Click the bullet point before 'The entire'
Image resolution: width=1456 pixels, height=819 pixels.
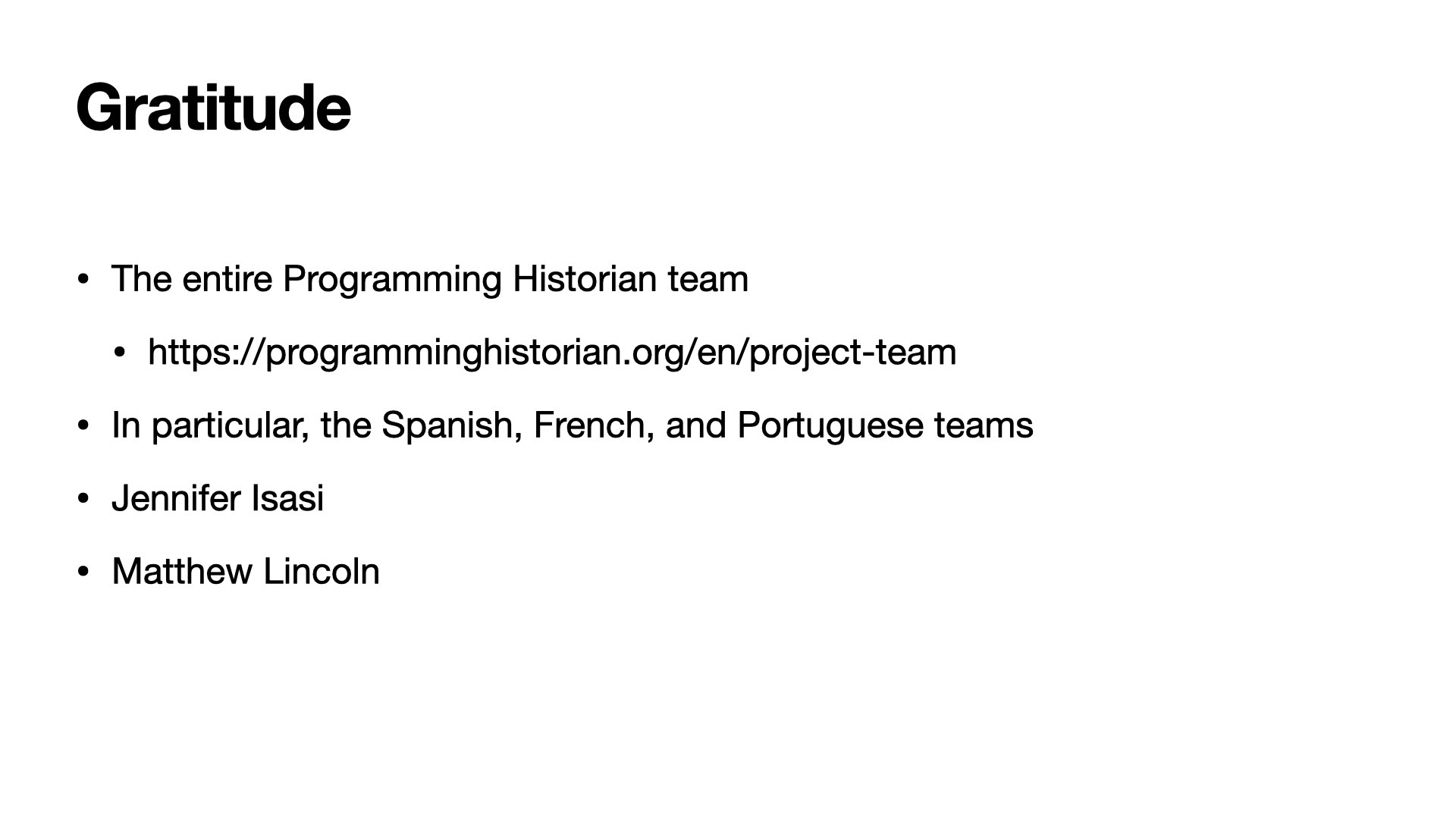point(84,279)
